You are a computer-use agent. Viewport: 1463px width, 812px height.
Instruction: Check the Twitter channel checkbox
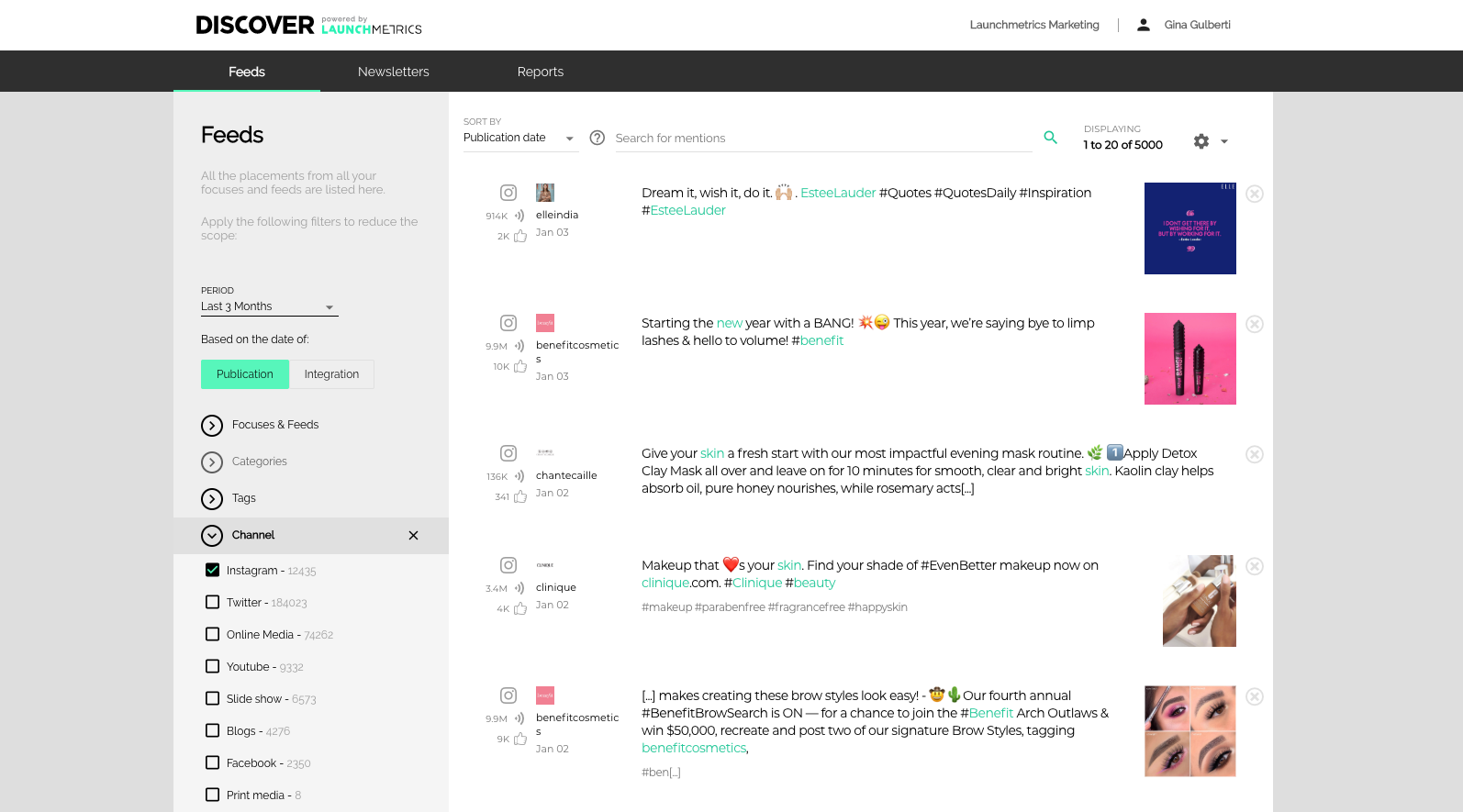tap(212, 602)
